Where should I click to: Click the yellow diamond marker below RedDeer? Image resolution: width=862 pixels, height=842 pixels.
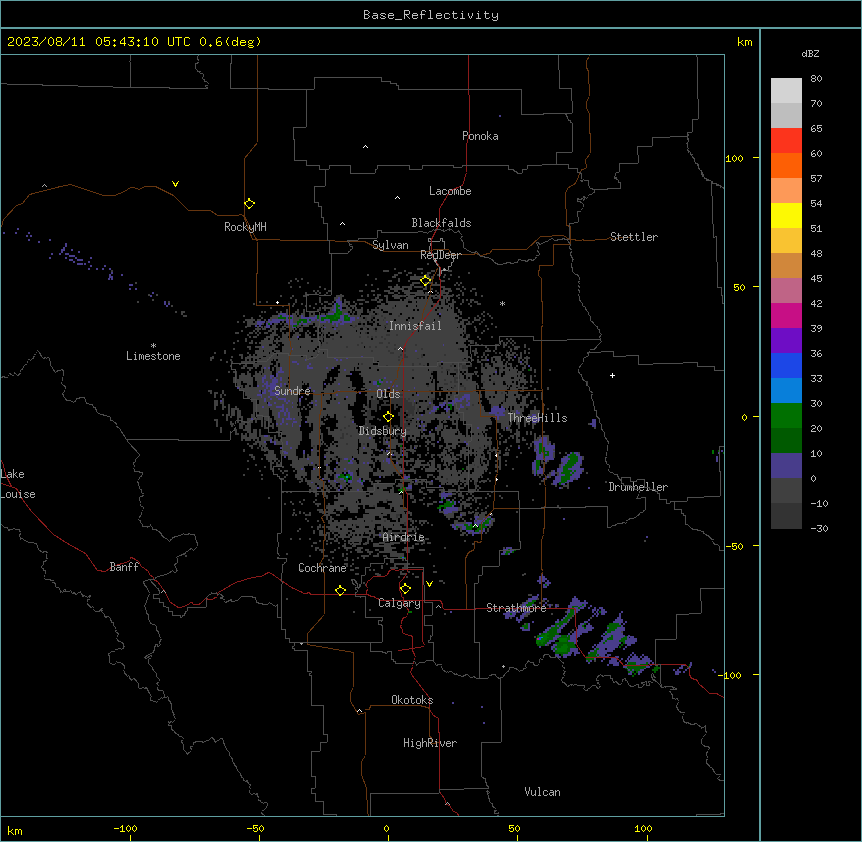coord(425,281)
